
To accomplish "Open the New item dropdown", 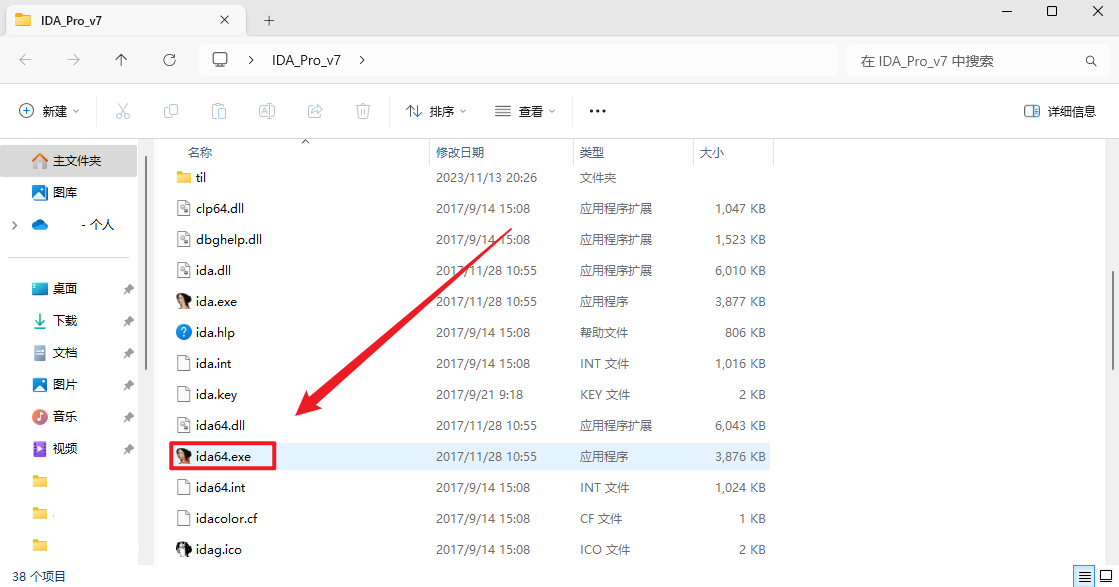I will pyautogui.click(x=49, y=111).
